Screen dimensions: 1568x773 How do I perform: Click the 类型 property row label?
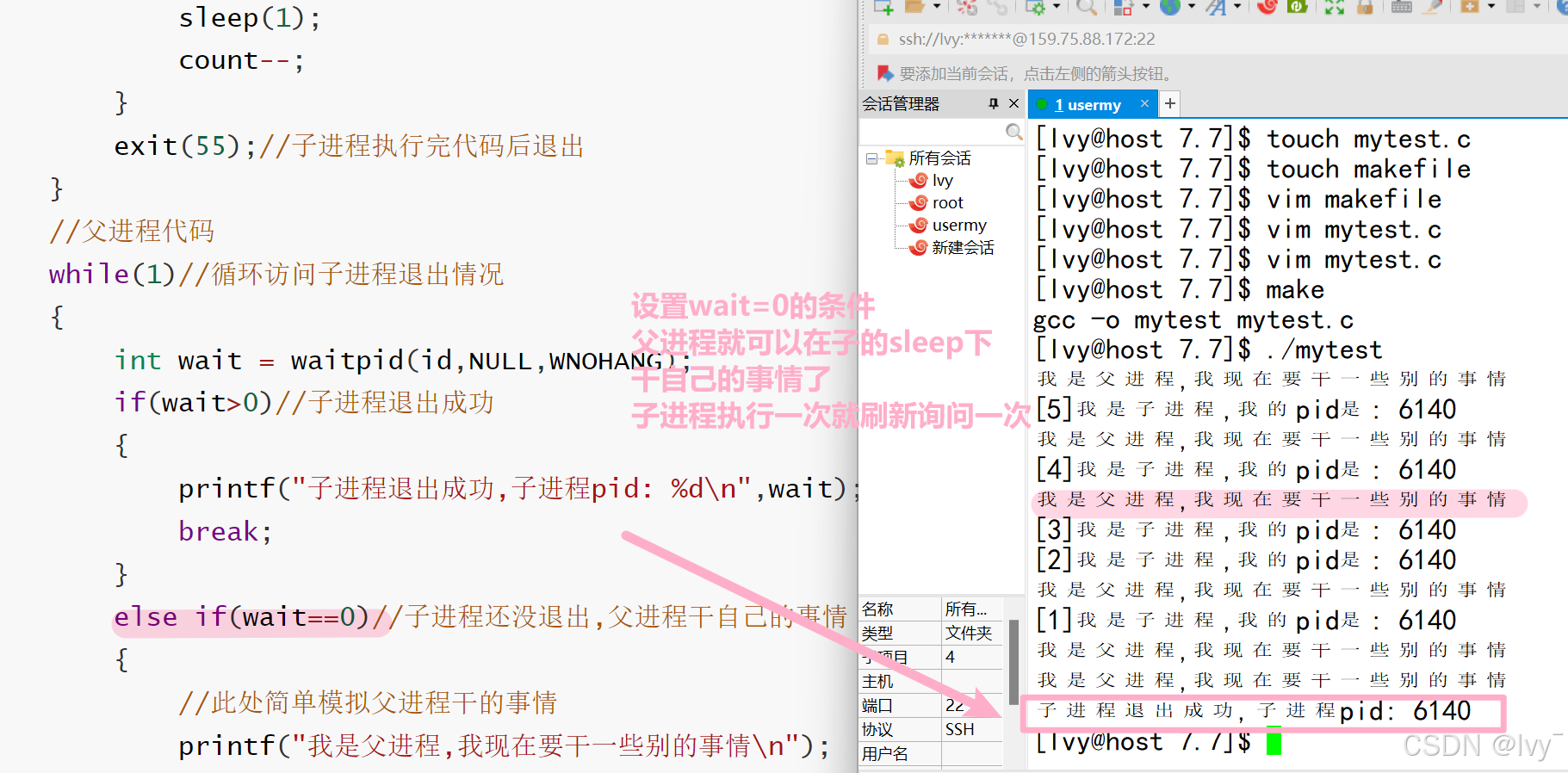tap(900, 633)
